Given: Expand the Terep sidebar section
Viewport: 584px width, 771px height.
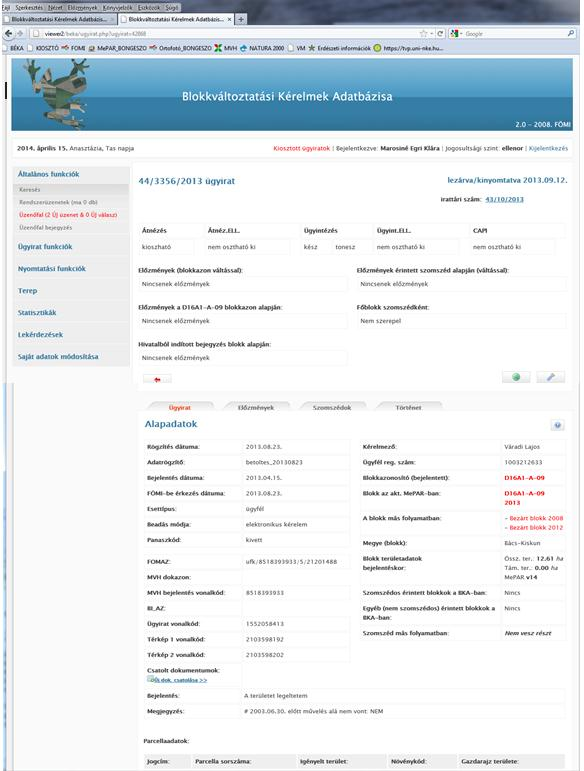Looking at the screenshot, I should [28, 291].
